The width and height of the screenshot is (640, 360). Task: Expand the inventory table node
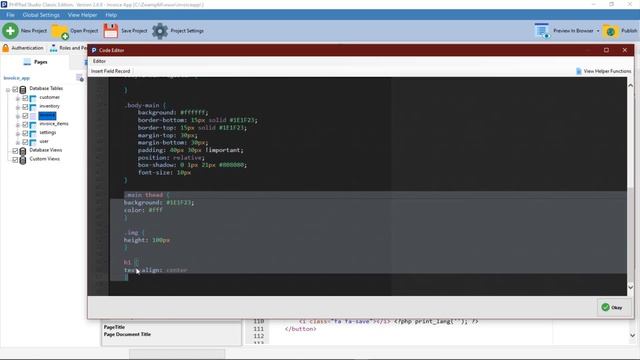pyautogui.click(x=18, y=107)
